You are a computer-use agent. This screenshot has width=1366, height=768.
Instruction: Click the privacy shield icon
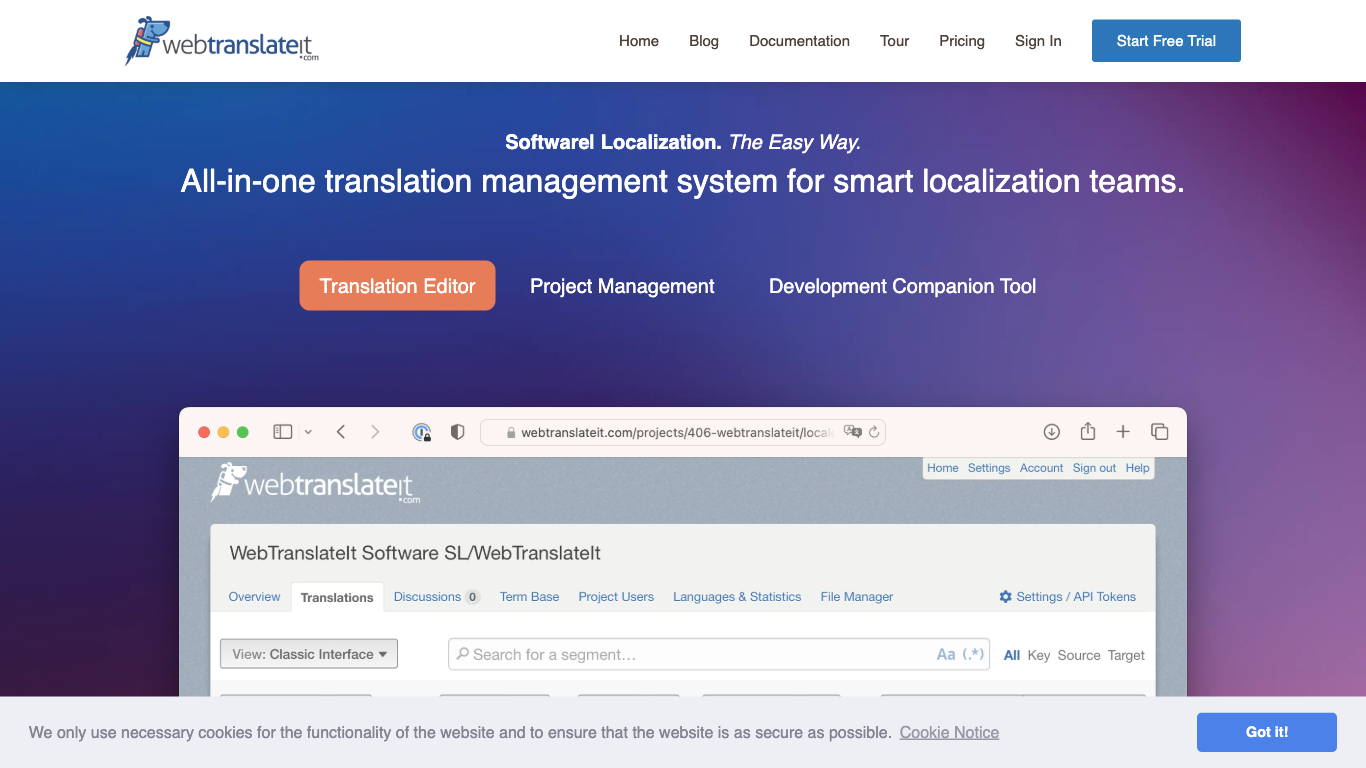pyautogui.click(x=457, y=432)
